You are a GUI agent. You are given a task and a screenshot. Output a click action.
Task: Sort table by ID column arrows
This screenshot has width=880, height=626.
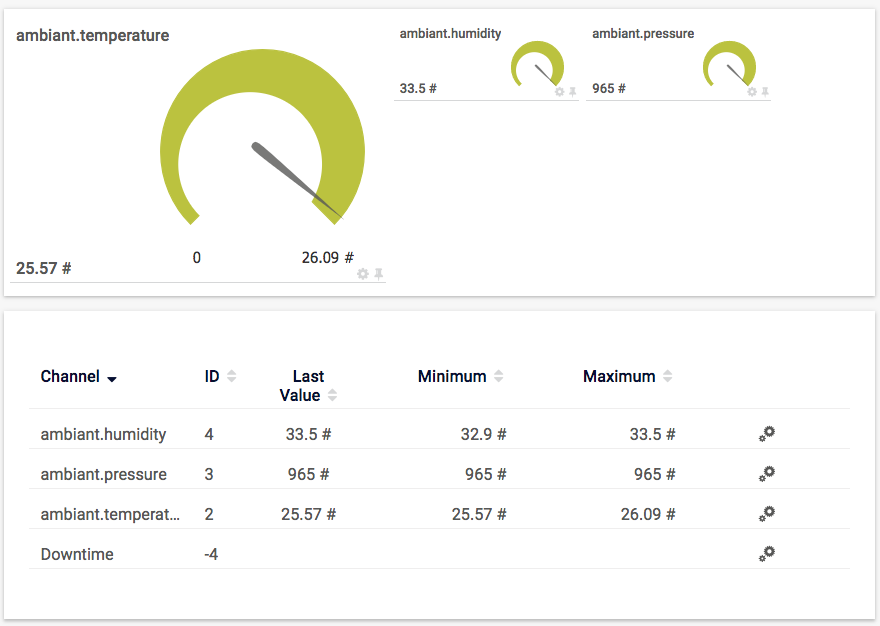point(232,377)
